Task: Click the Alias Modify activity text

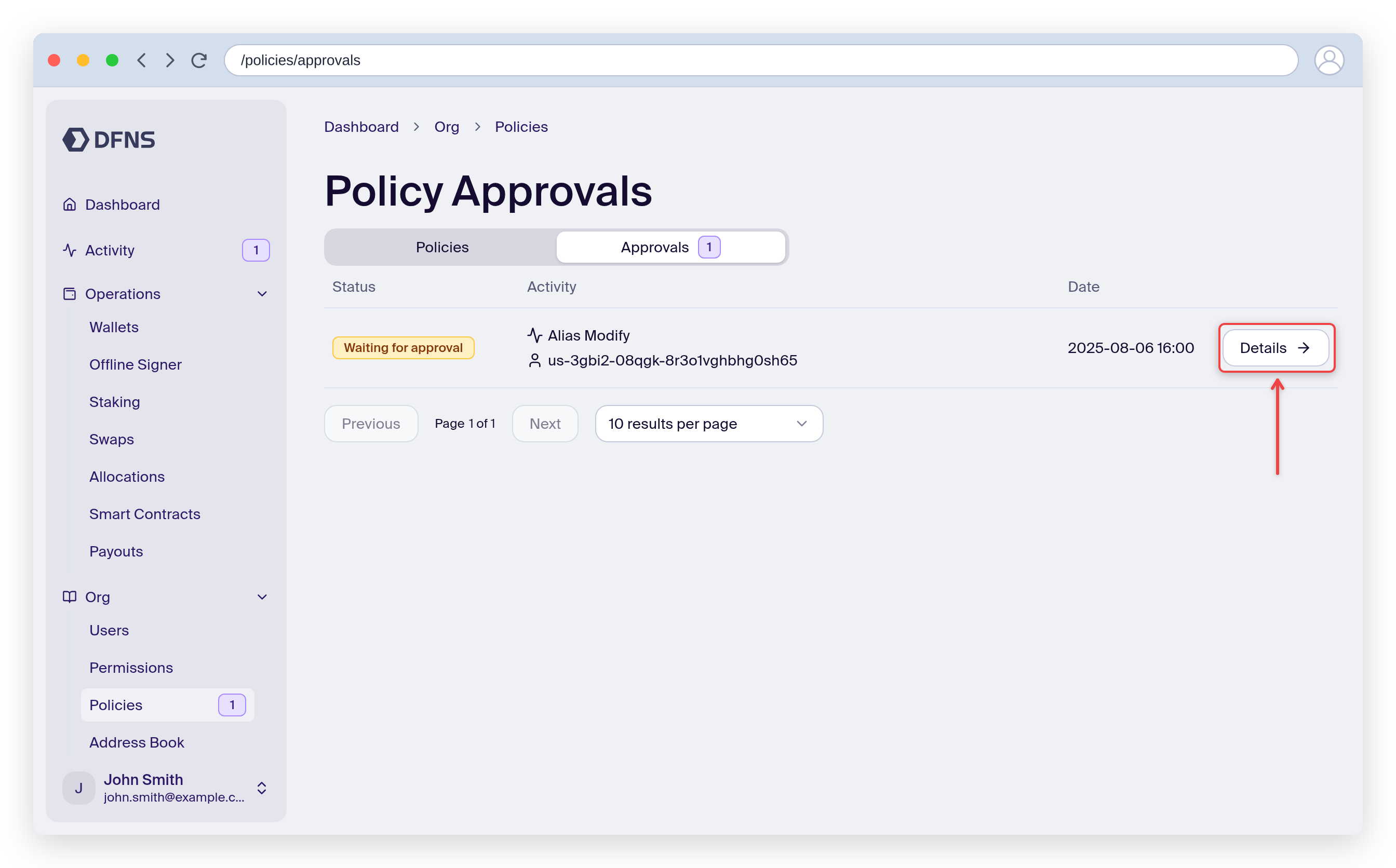Action: (588, 335)
